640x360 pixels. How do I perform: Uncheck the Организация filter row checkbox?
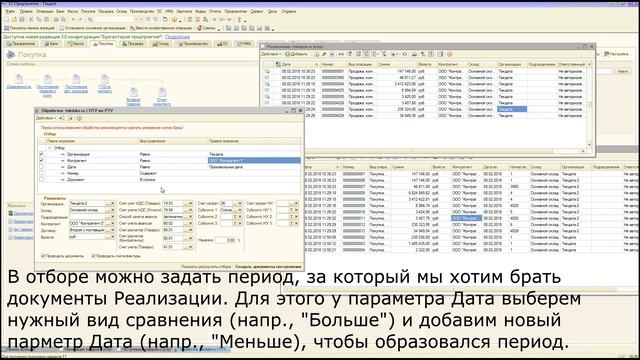(x=41, y=154)
